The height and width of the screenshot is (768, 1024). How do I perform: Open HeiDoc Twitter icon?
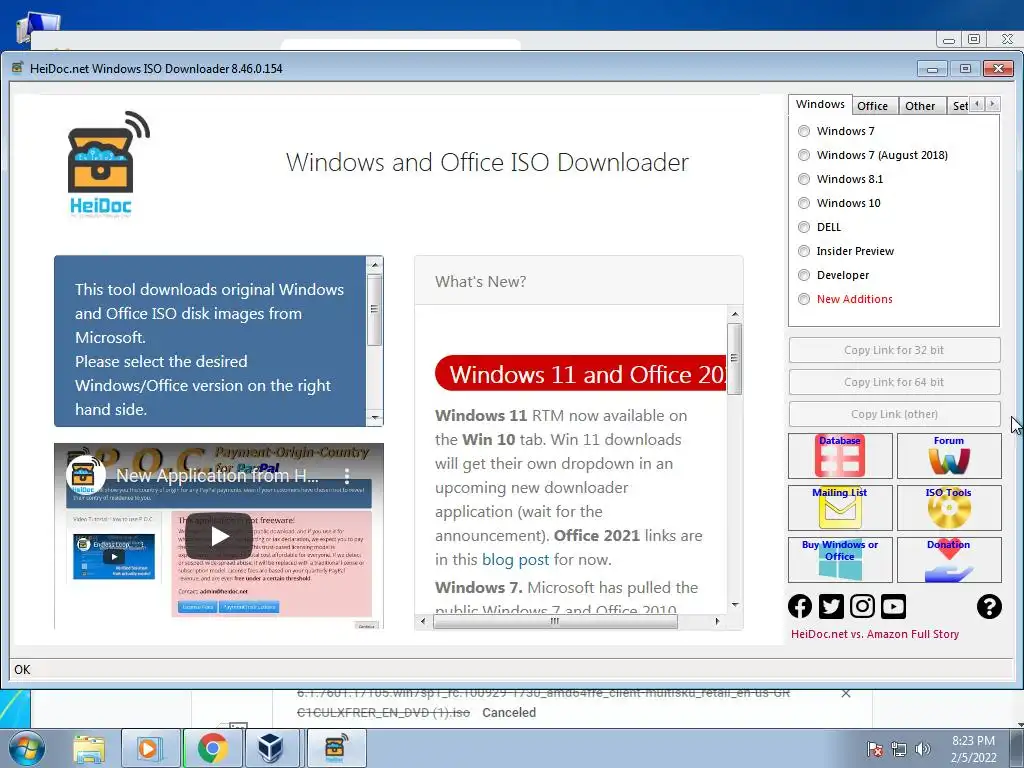831,607
